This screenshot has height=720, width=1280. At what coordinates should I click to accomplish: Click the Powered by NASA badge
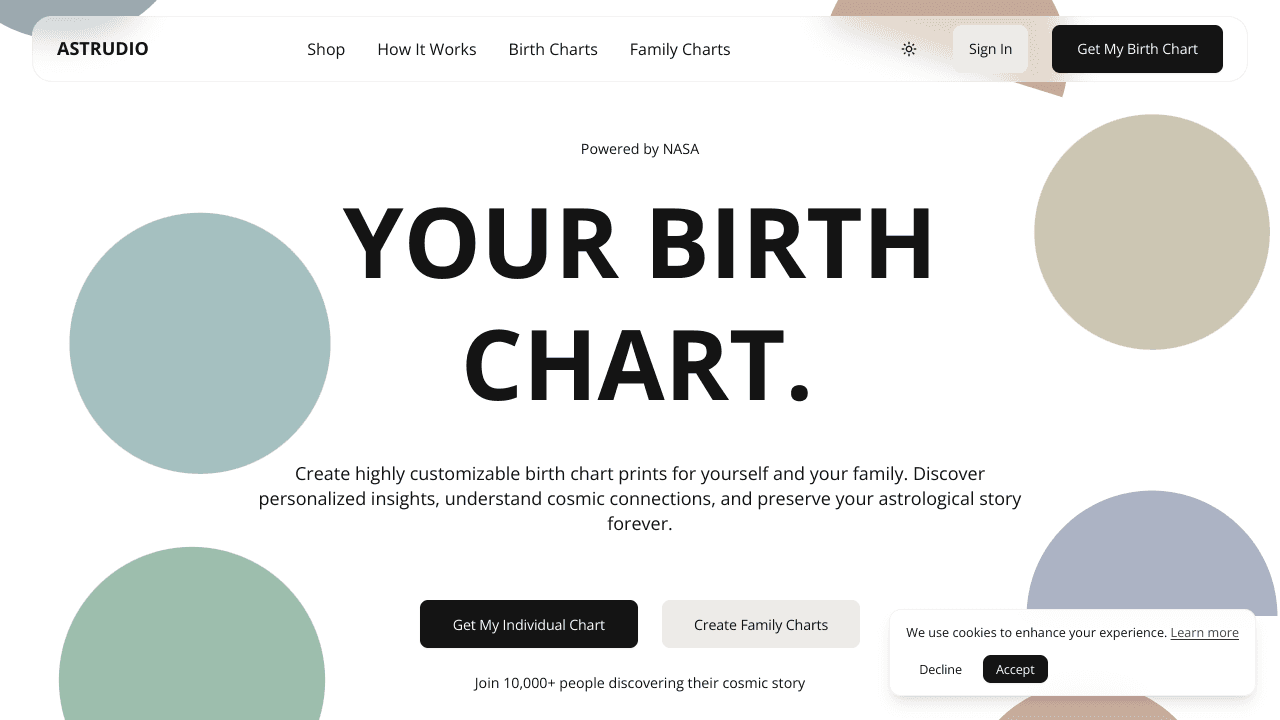[640, 148]
